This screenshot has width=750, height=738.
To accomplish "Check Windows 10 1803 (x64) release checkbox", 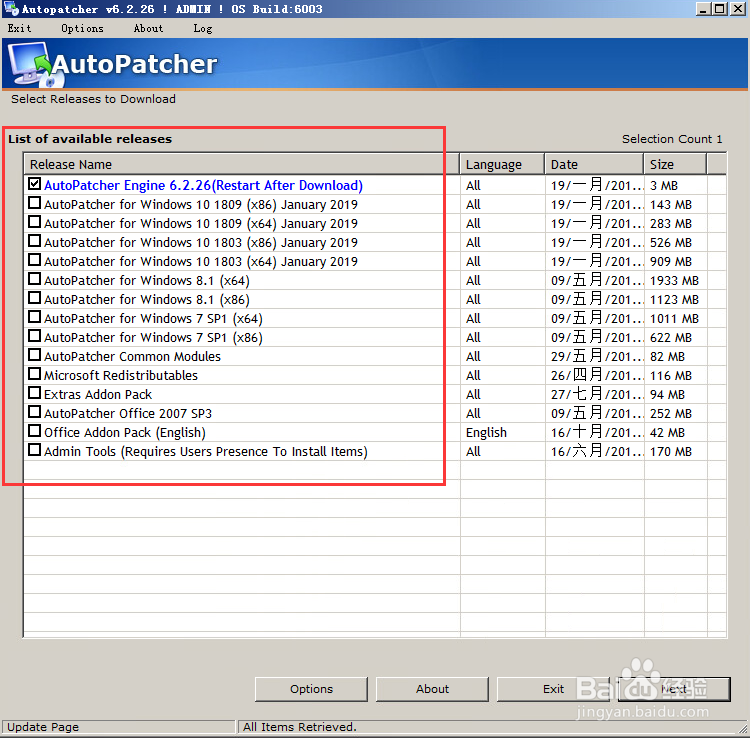I will (x=34, y=260).
